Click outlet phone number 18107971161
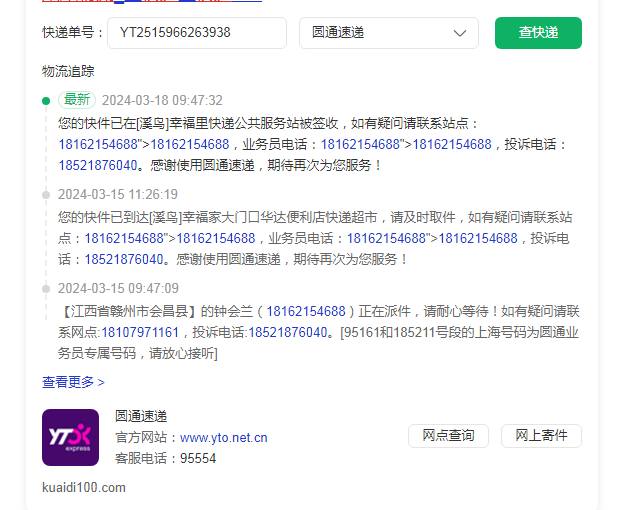Screen dimensions: 634x510 [x=140, y=332]
